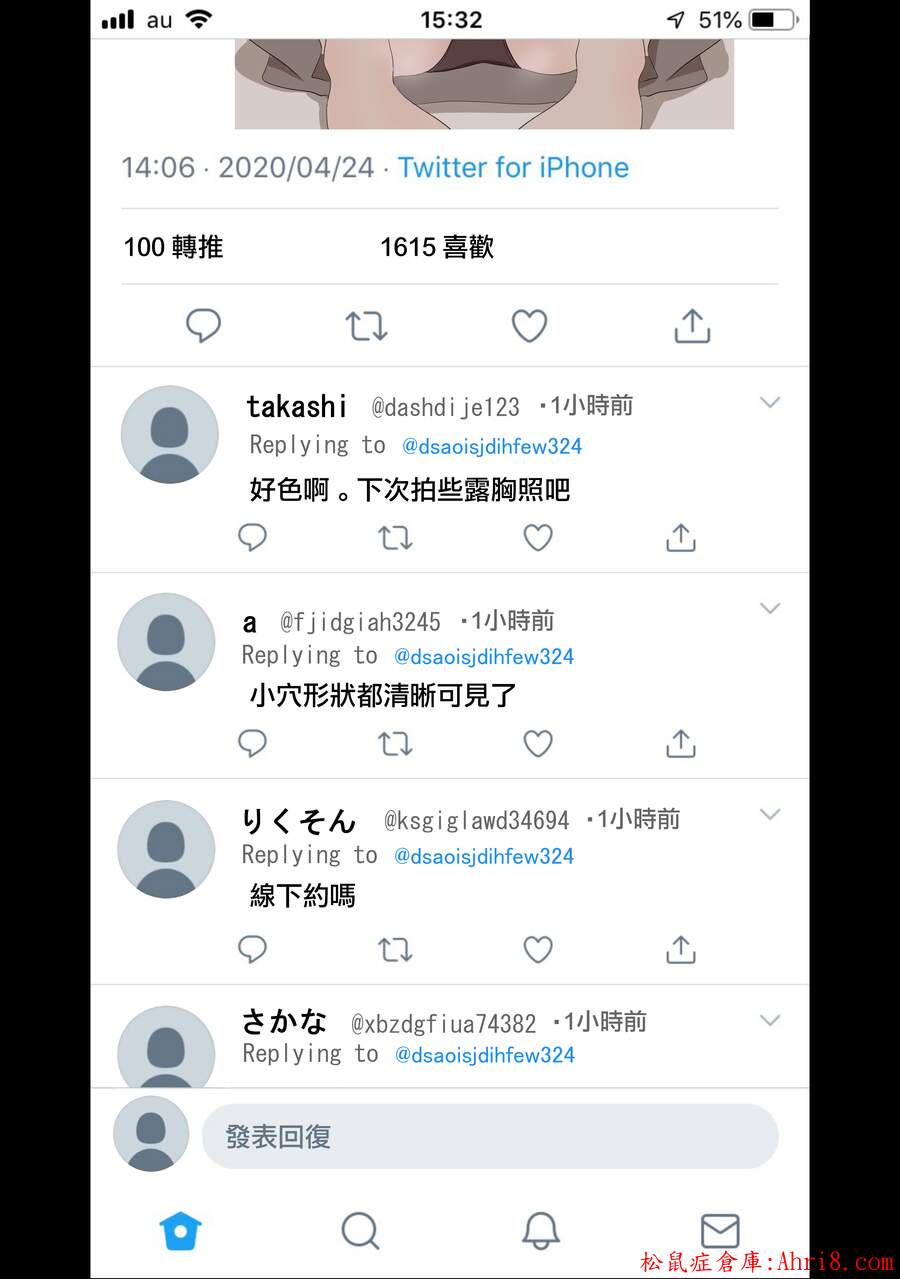Switch to the Search tab in the bottom bar
Image resolution: width=900 pixels, height=1279 pixels.
(360, 1231)
